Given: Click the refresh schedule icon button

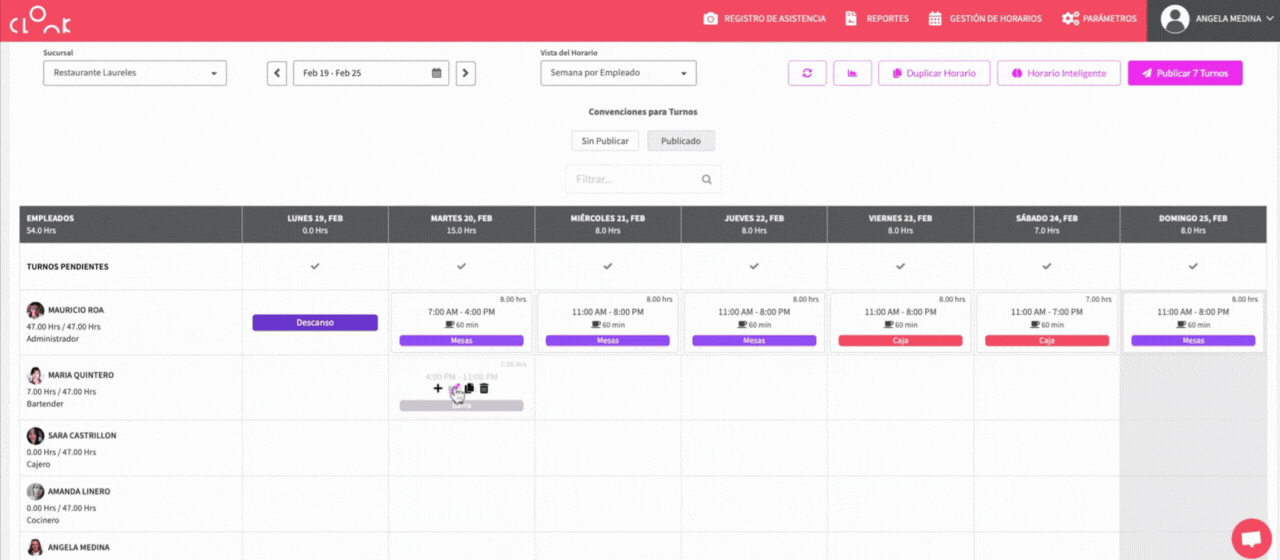Looking at the screenshot, I should coord(806,73).
